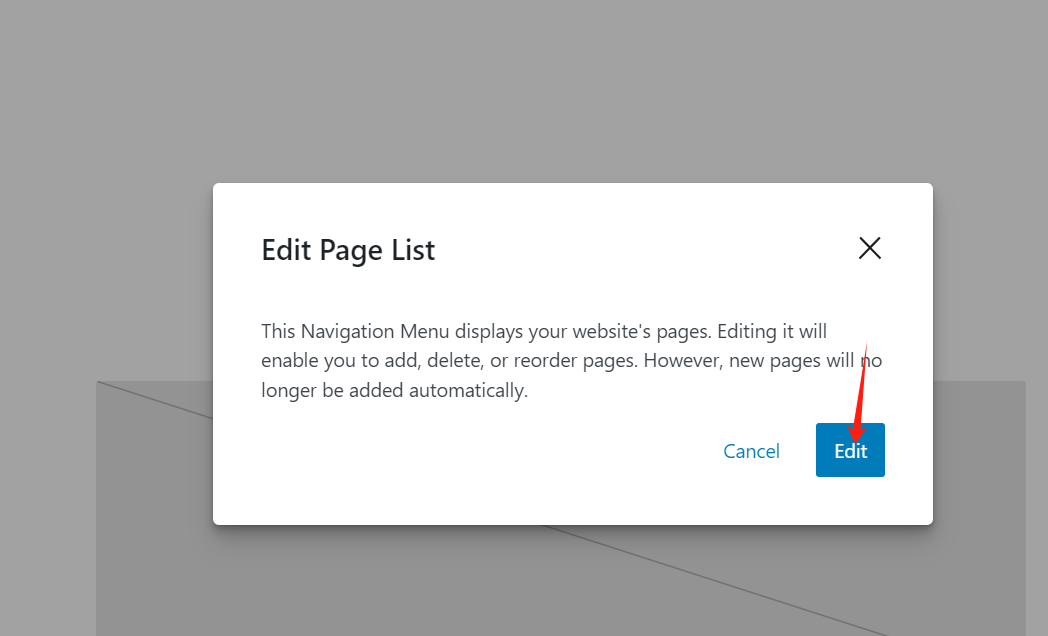Click the Edit Page List heading
This screenshot has width=1048, height=636.
click(348, 250)
